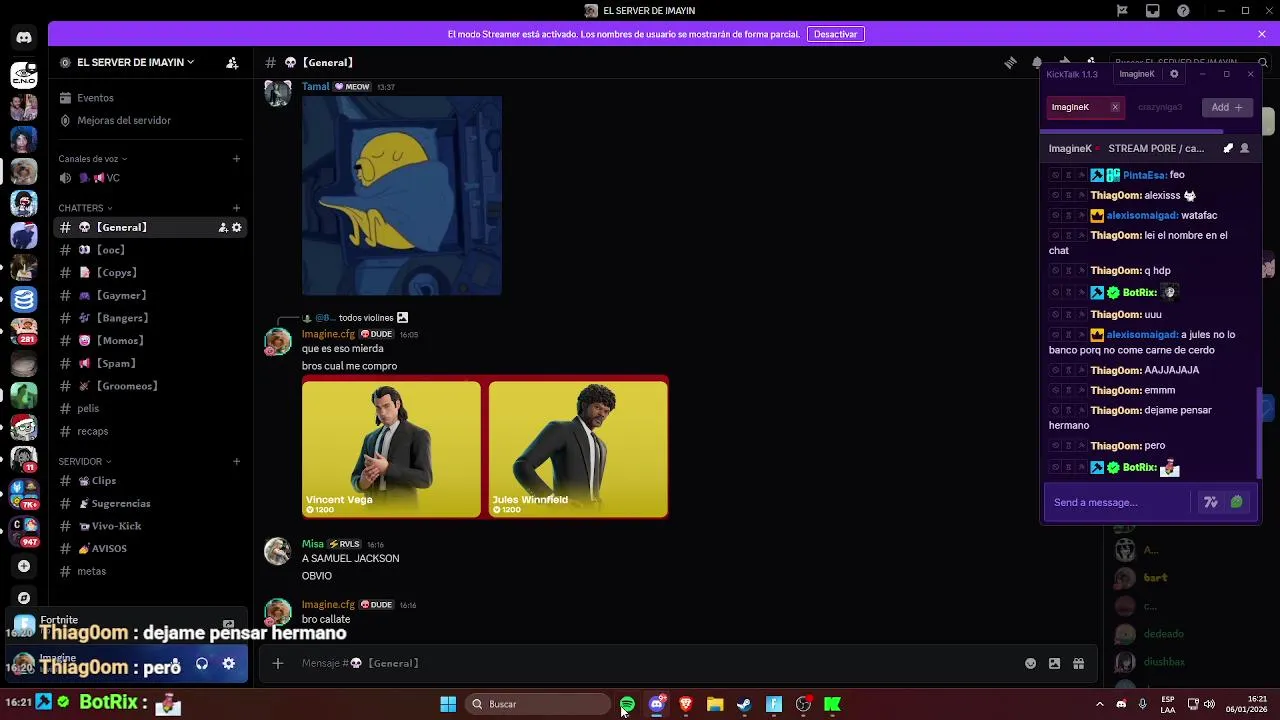Screen dimensions: 1280x720
Task: Dismiss the streamer mode banner
Action: (x=1262, y=34)
